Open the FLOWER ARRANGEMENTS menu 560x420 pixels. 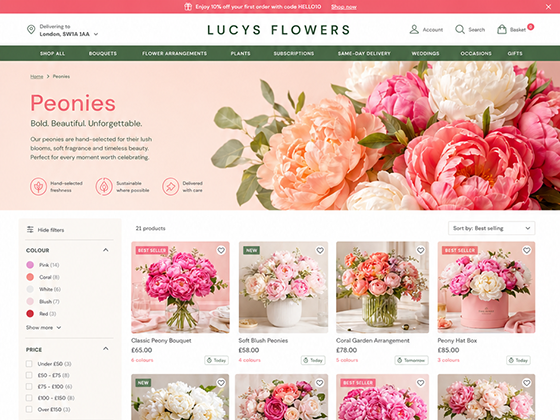point(174,53)
